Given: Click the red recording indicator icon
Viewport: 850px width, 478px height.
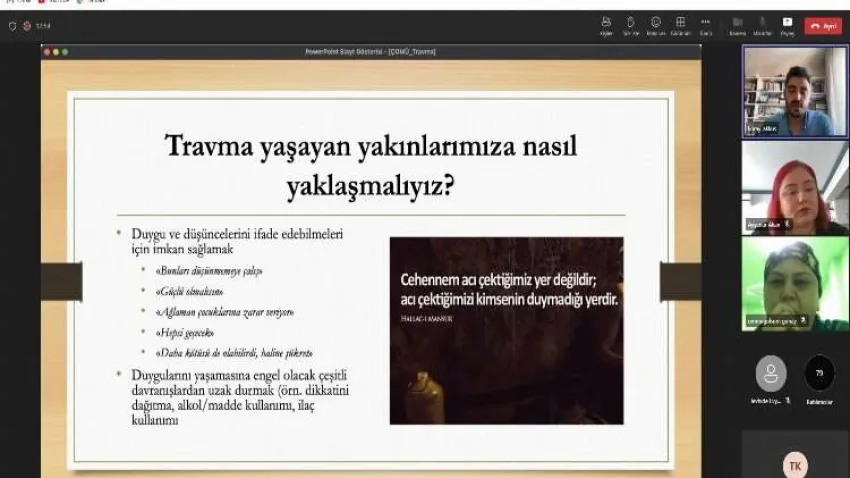Looking at the screenshot, I should (27, 26).
